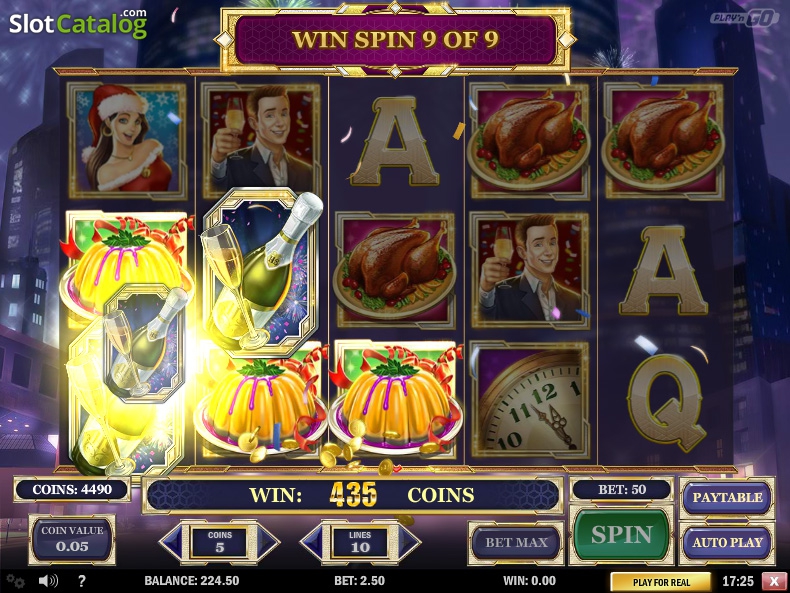Click the green SPIN button
This screenshot has height=593, width=790.
621,535
